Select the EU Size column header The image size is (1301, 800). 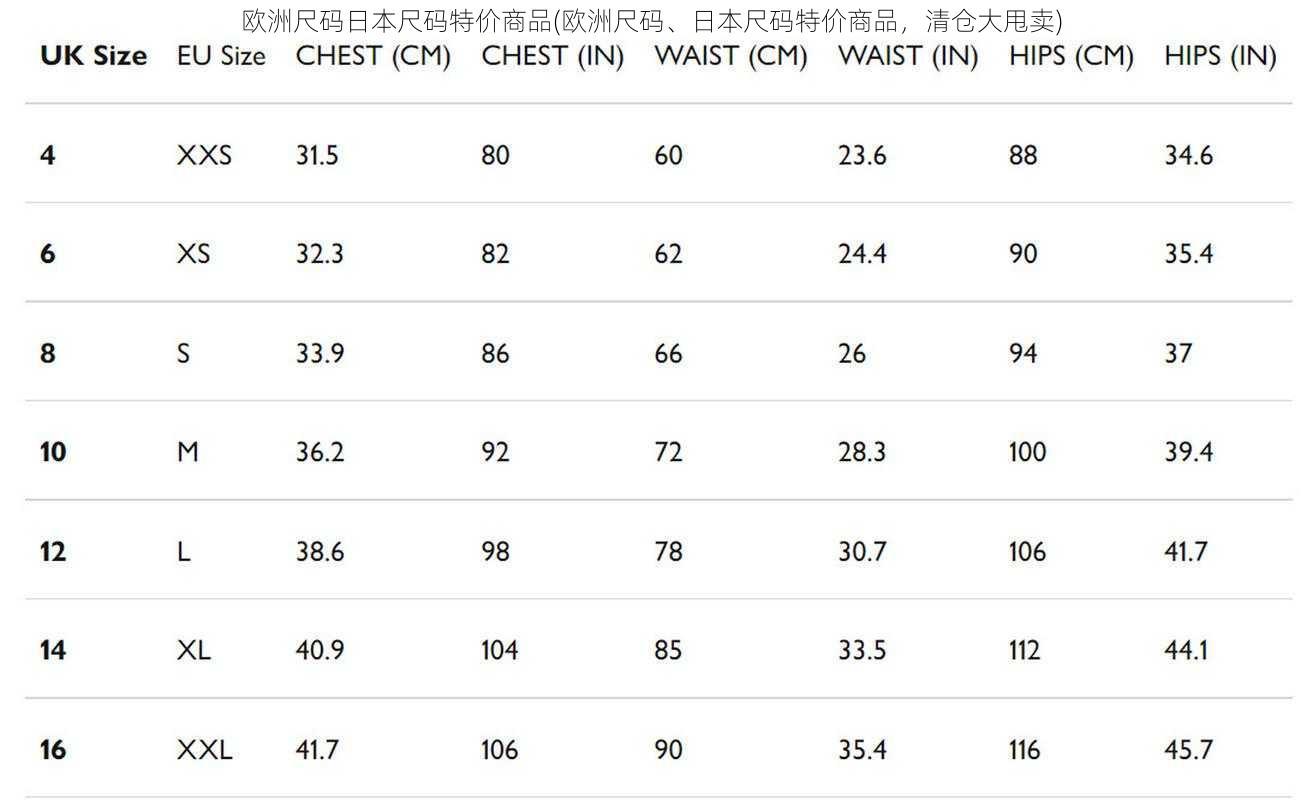221,56
